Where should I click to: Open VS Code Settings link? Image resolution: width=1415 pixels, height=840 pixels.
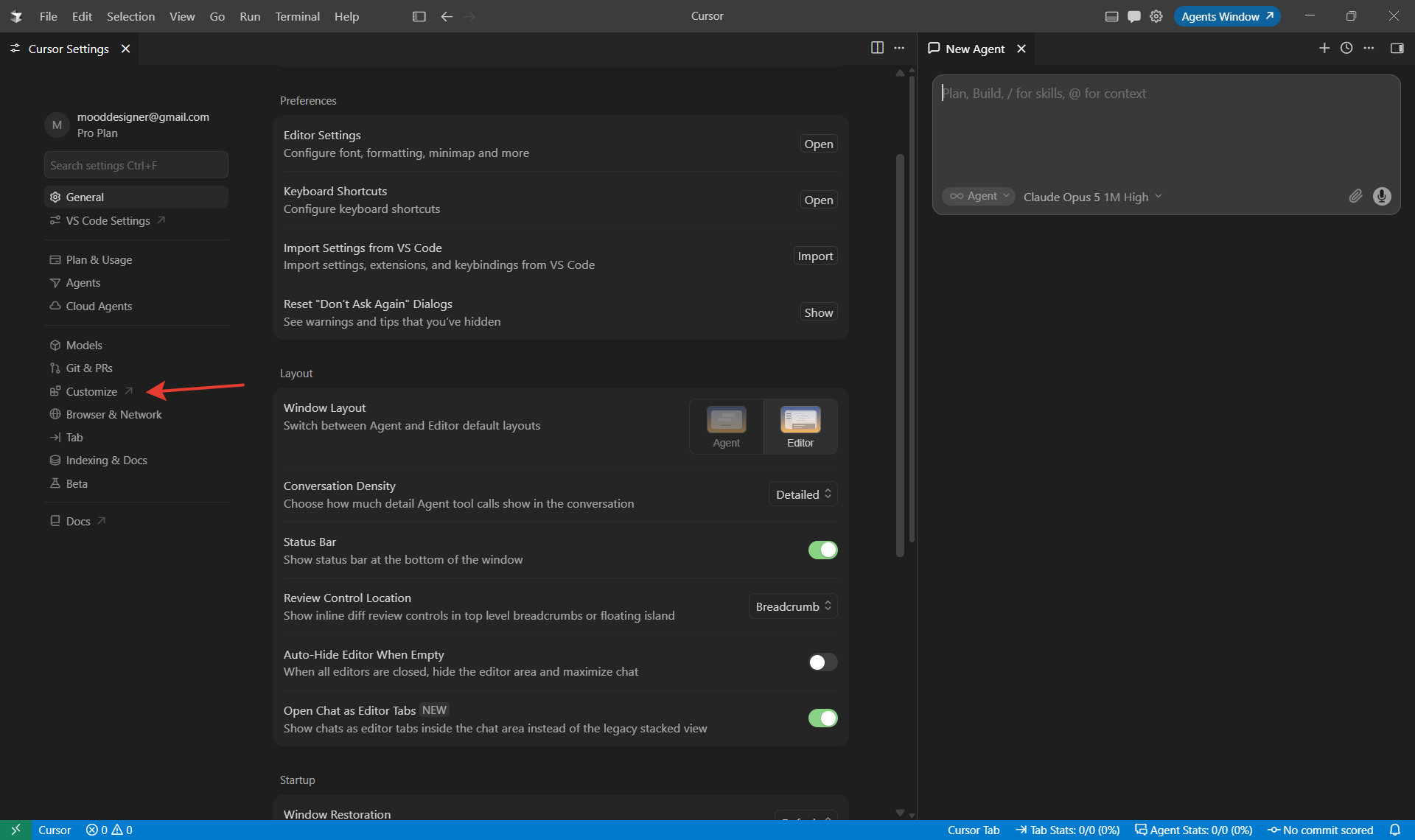coord(108,220)
